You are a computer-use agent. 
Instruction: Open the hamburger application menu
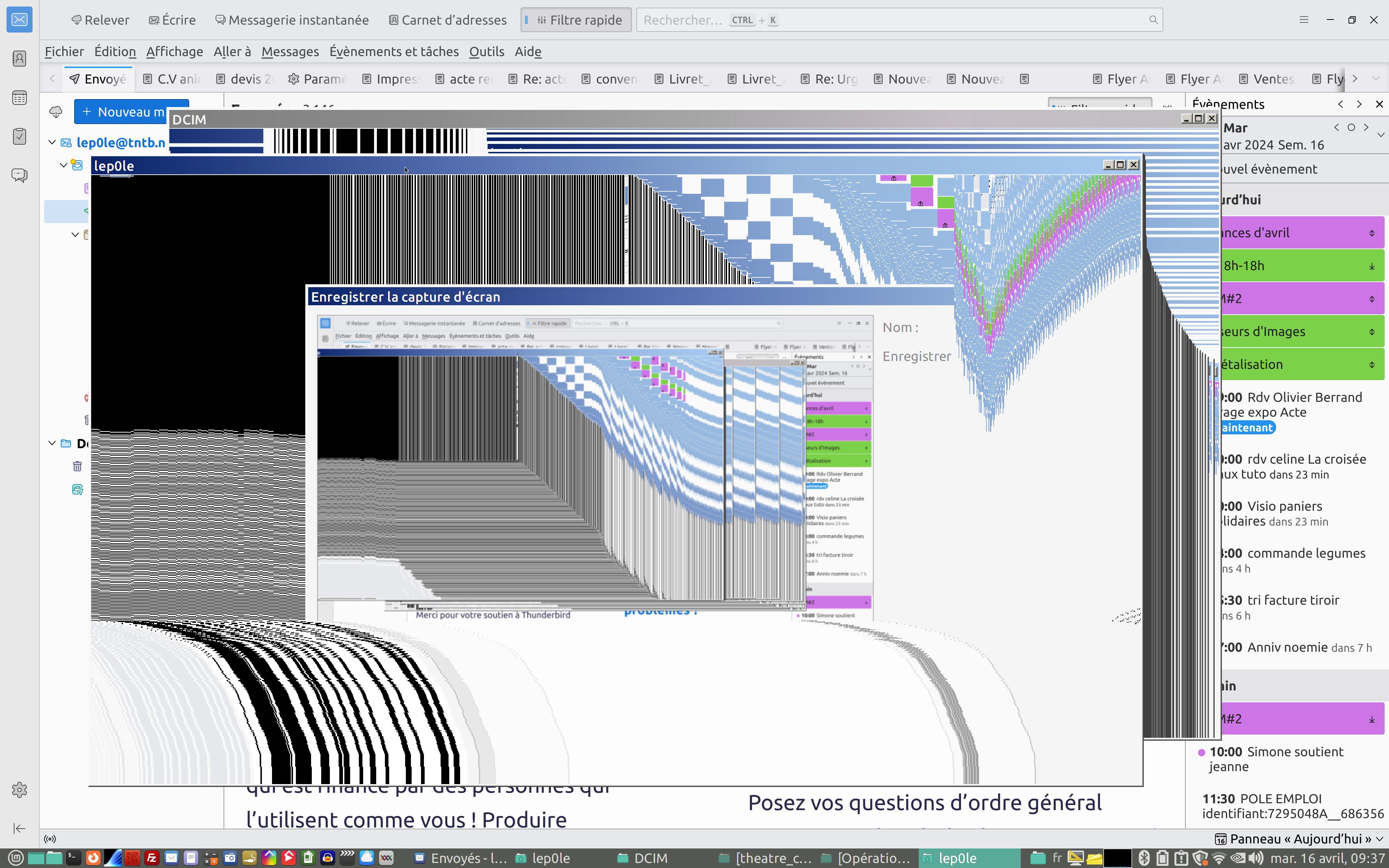point(1304,20)
